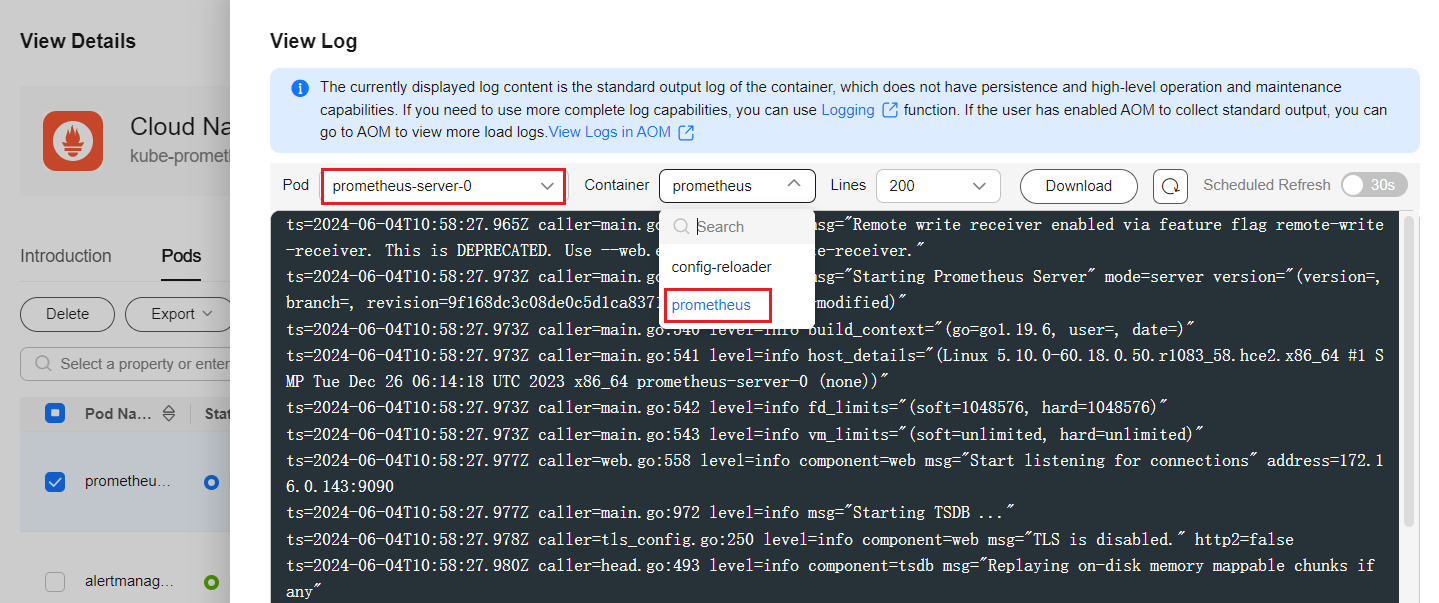Click the refresh log icon button
1439x603 pixels.
point(1170,186)
